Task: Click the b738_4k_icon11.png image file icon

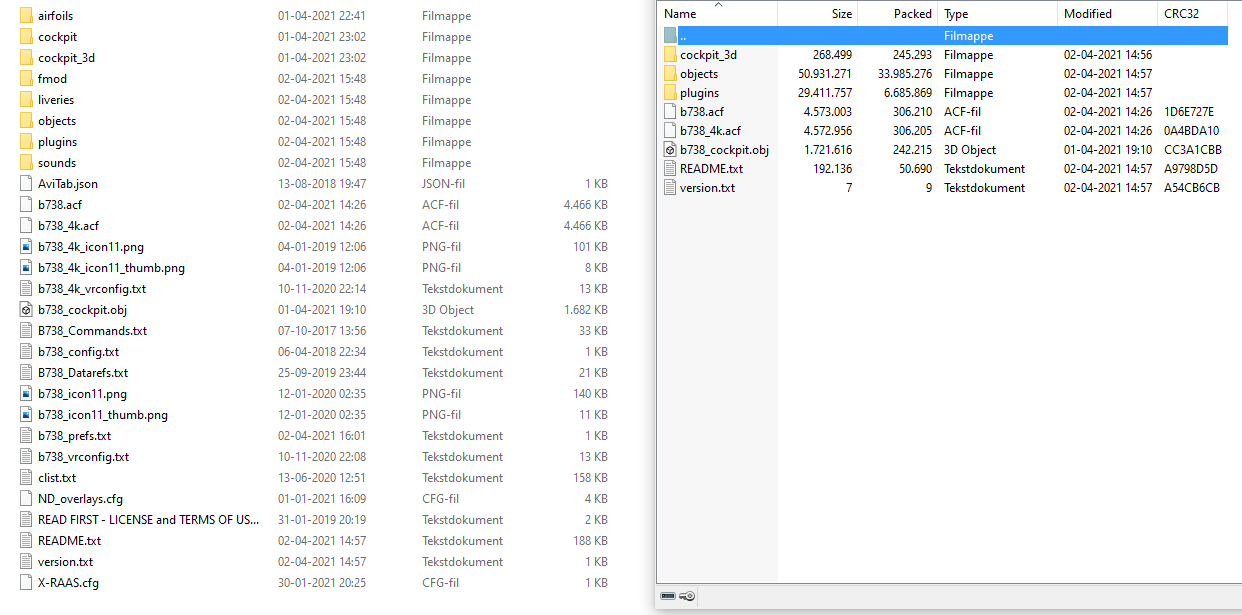Action: coord(27,247)
